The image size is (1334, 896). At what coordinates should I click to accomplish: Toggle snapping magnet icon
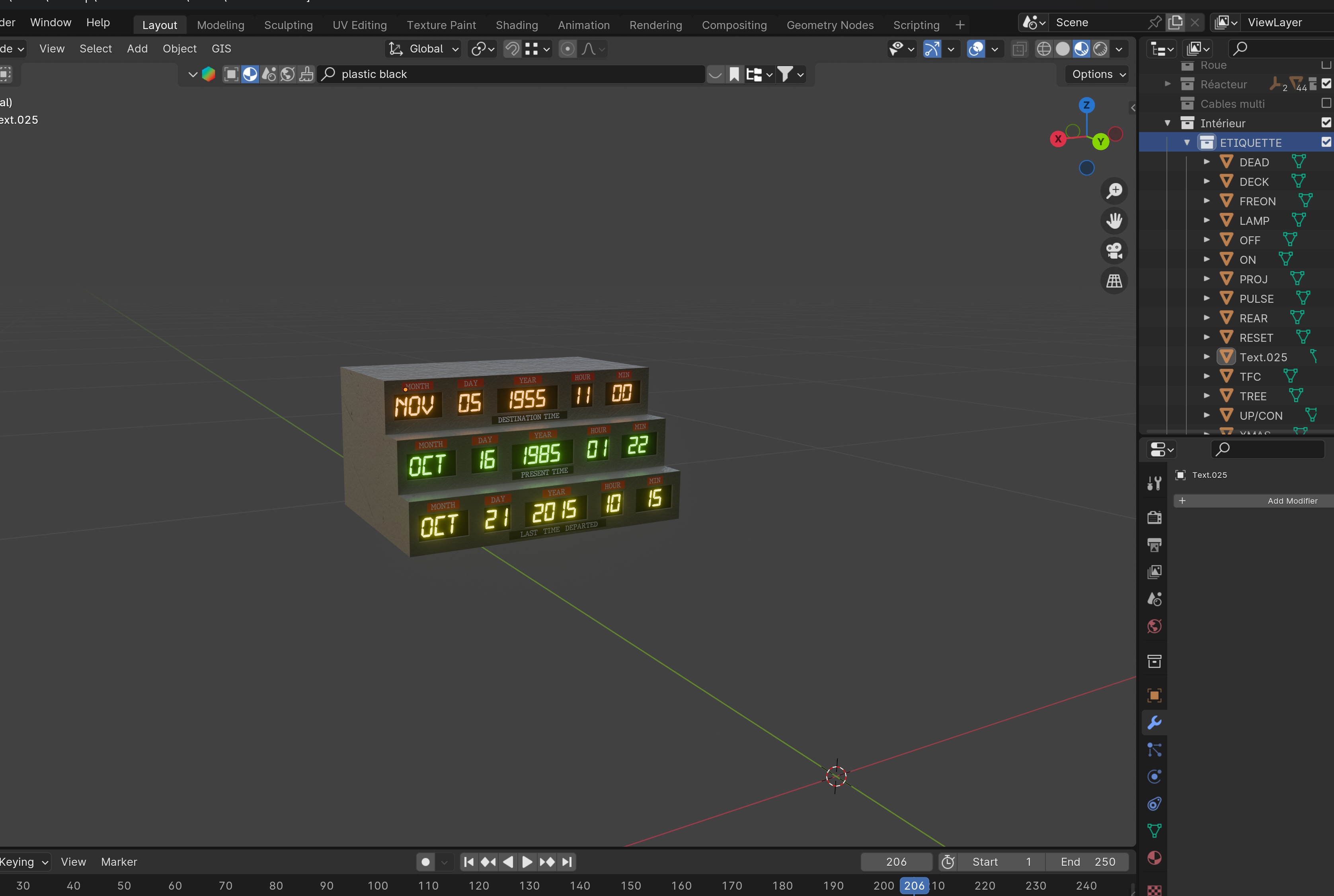512,49
